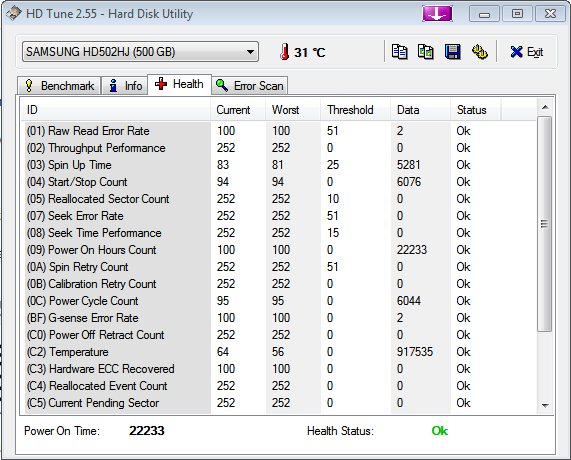Click the blue X Exit button
The image size is (571, 460).
527,52
